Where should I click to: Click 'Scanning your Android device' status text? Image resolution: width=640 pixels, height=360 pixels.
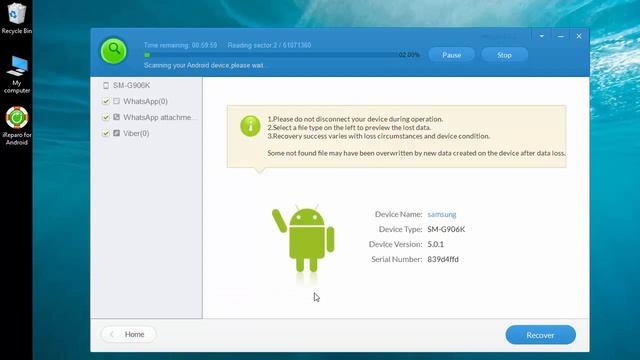[x=204, y=65]
